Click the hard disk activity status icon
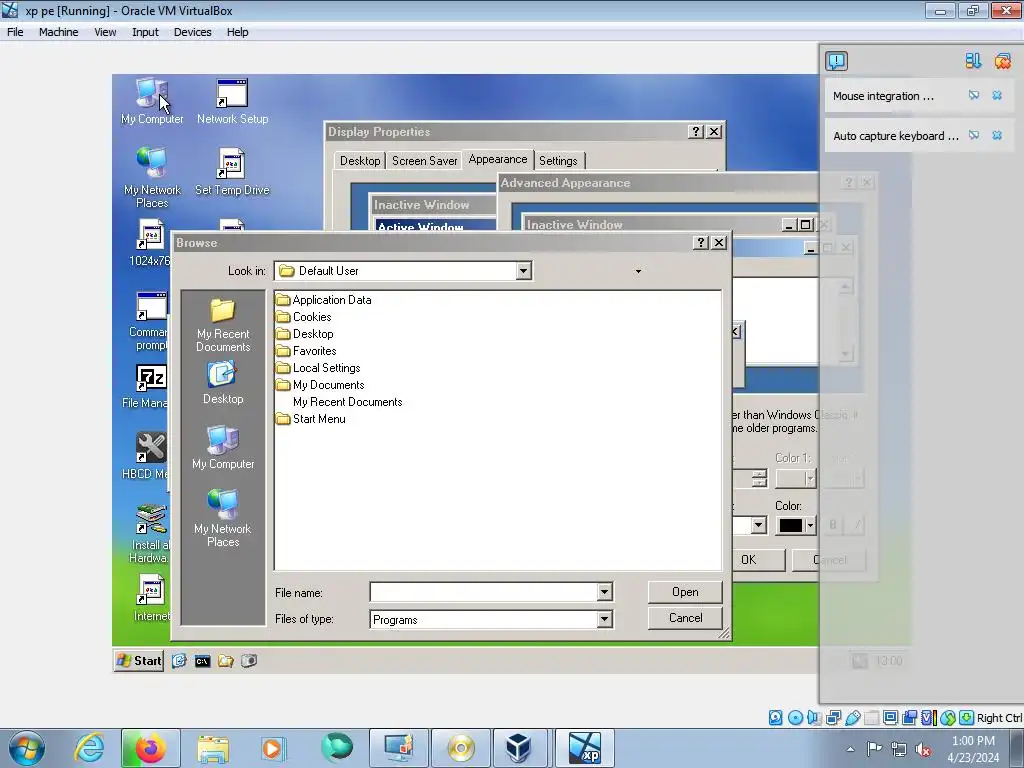This screenshot has height=768, width=1024. click(775, 718)
